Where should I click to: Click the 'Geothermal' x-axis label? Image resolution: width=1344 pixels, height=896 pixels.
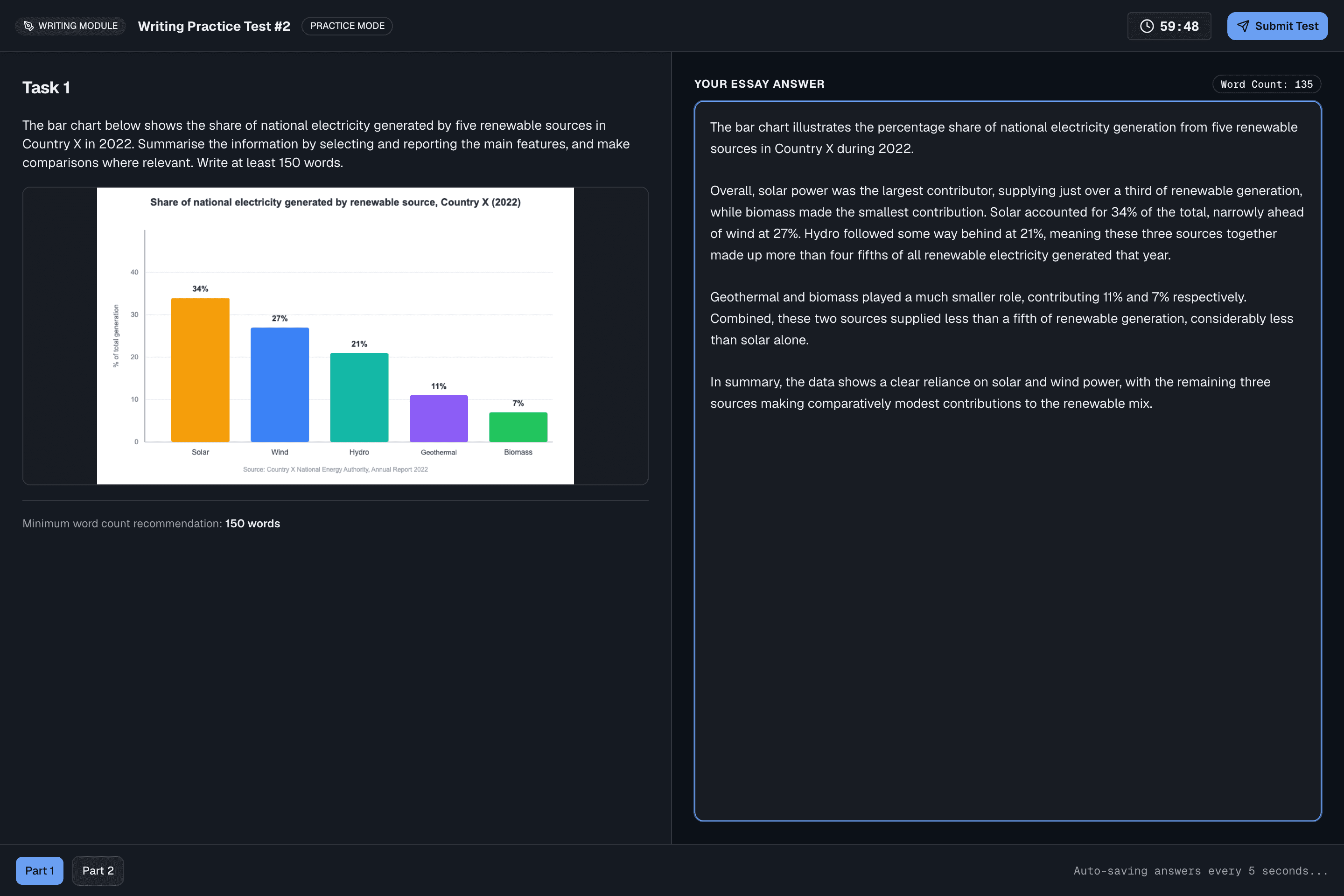[438, 453]
